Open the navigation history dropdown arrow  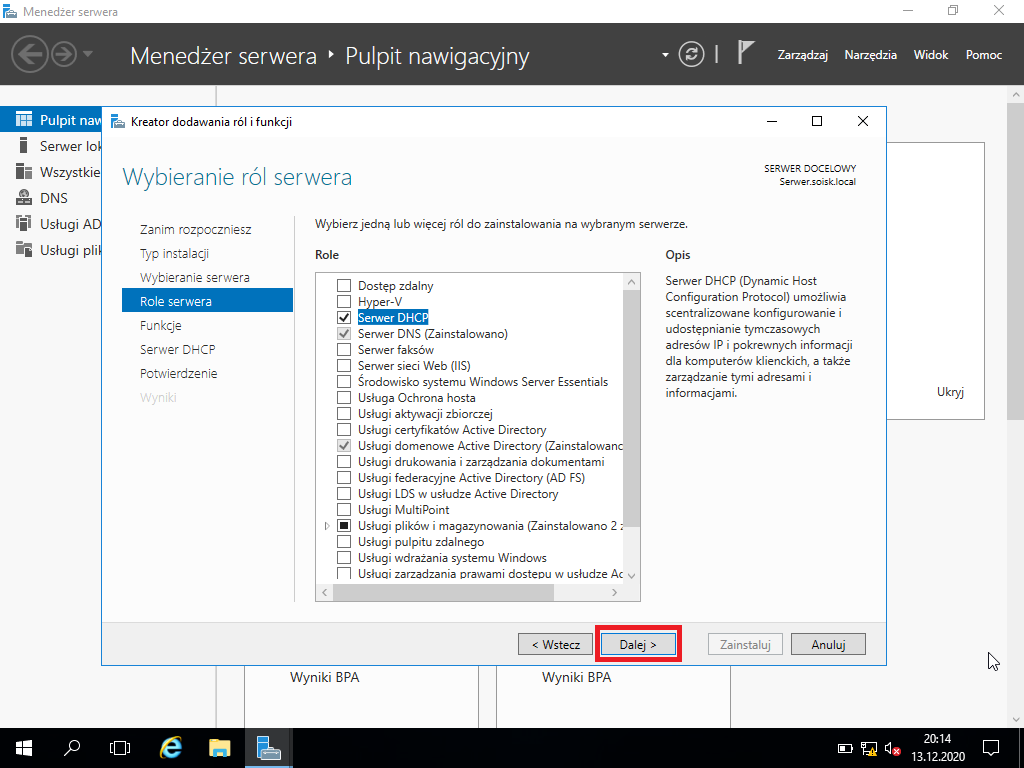(88, 54)
